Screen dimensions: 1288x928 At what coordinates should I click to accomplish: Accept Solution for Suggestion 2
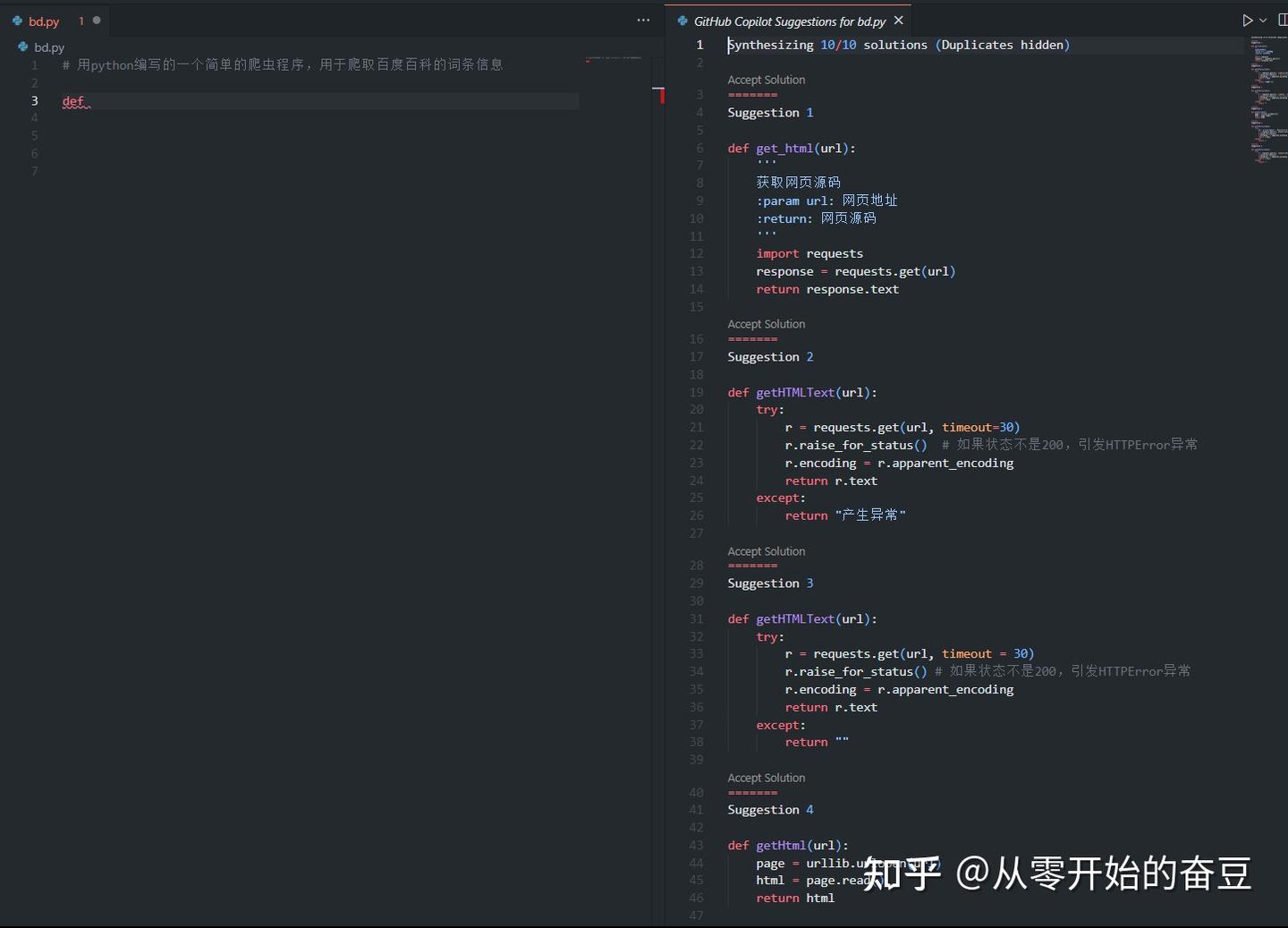point(766,324)
